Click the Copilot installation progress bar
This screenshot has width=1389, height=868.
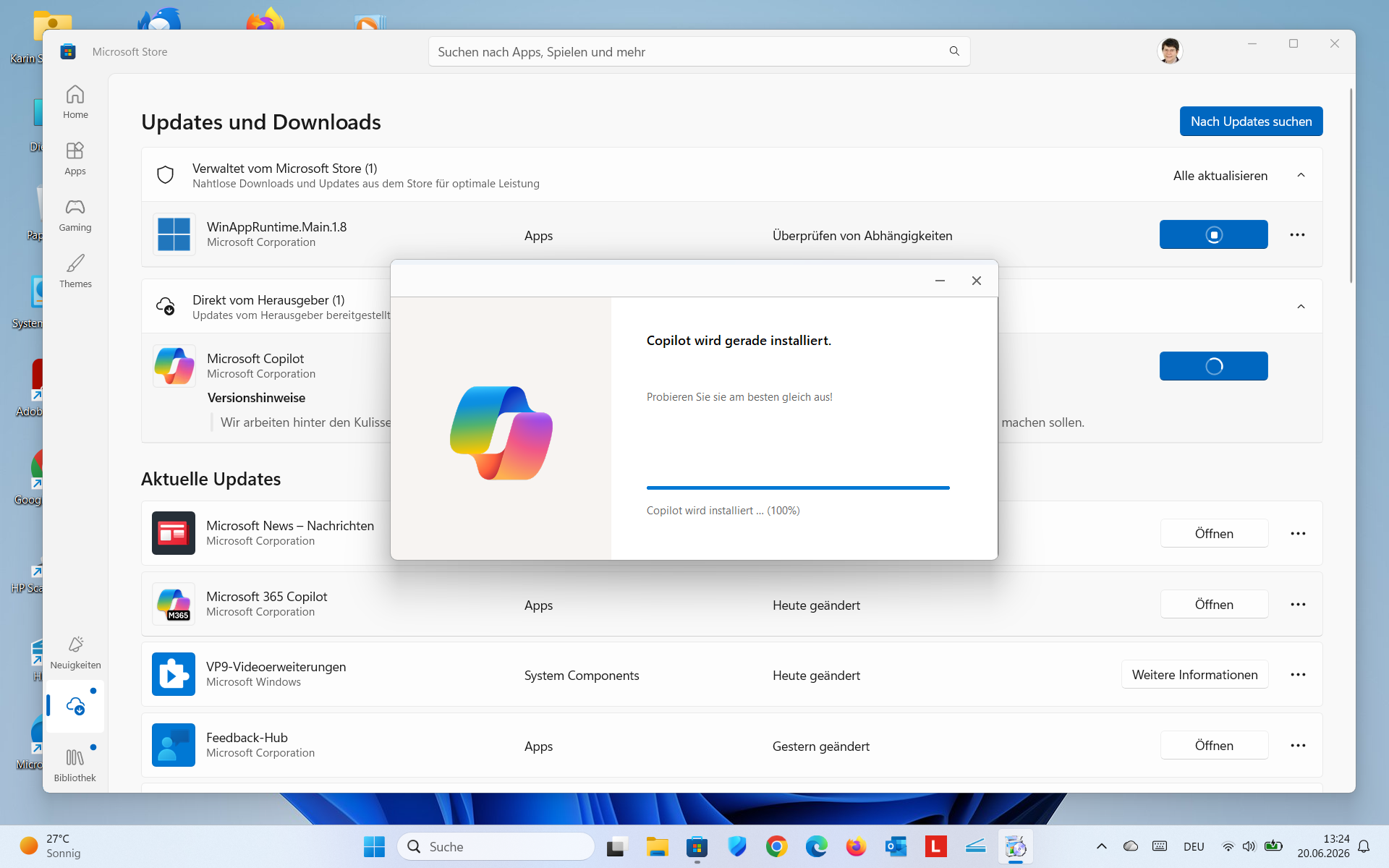(798, 488)
